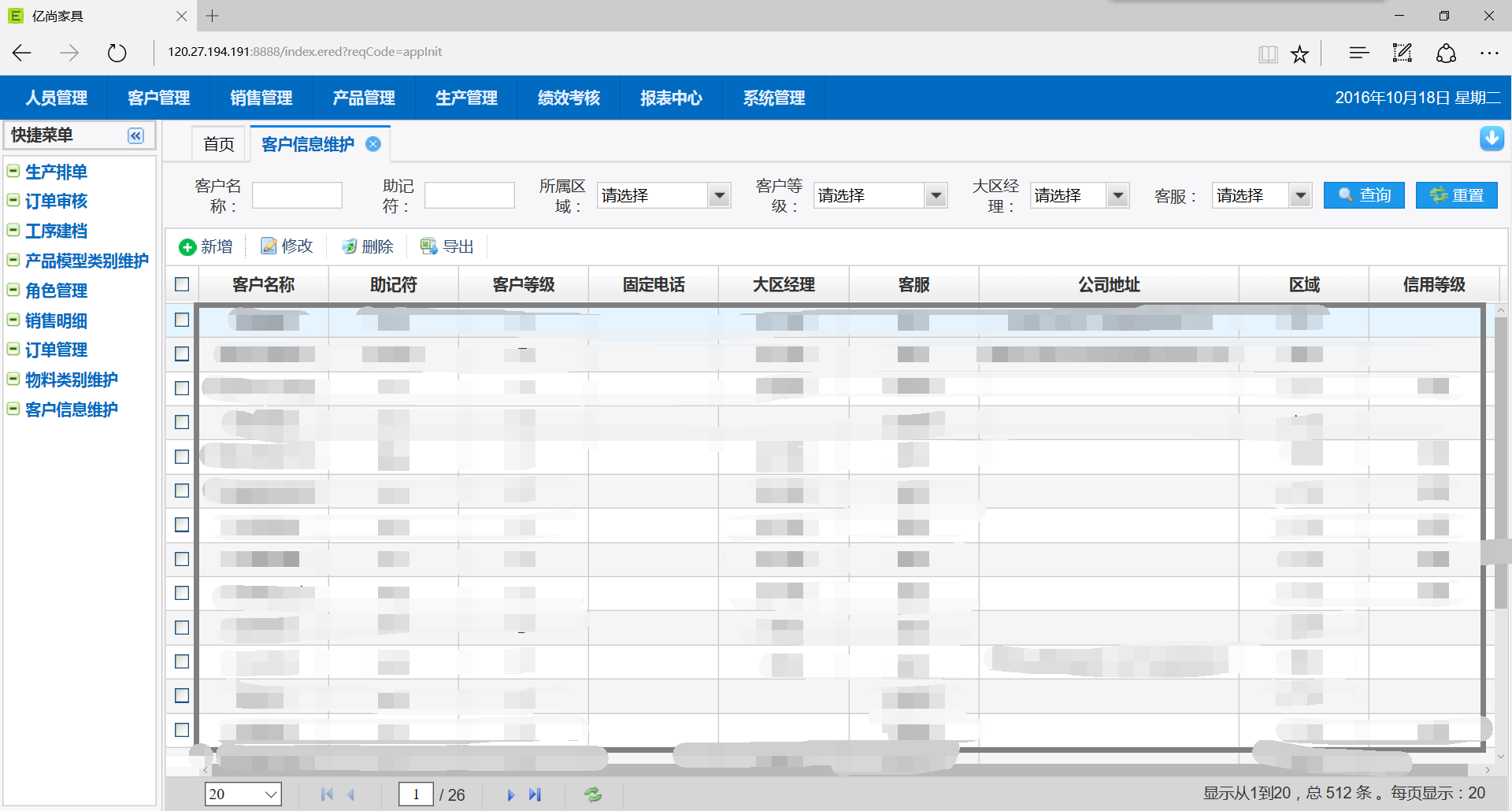Jump to the last page of results
The height and width of the screenshot is (811, 1512).
point(535,794)
